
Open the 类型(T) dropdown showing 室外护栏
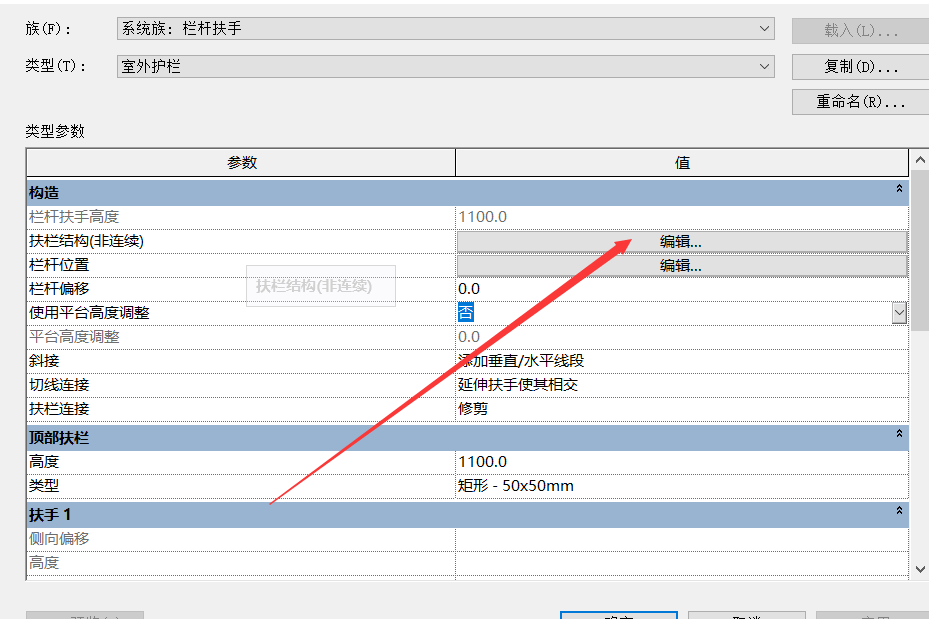pyautogui.click(x=445, y=67)
